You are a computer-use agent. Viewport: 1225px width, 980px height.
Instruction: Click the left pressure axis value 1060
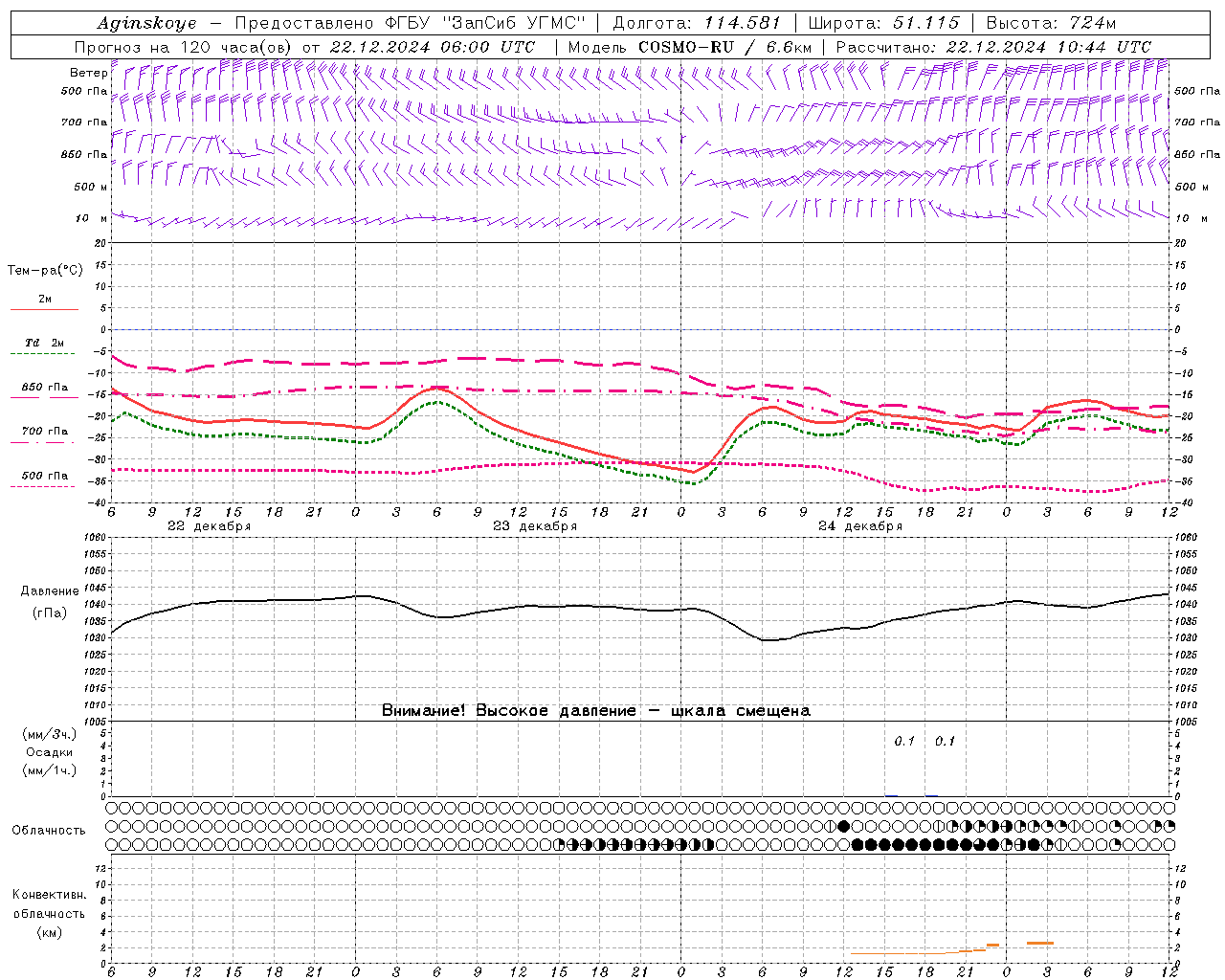coord(97,538)
